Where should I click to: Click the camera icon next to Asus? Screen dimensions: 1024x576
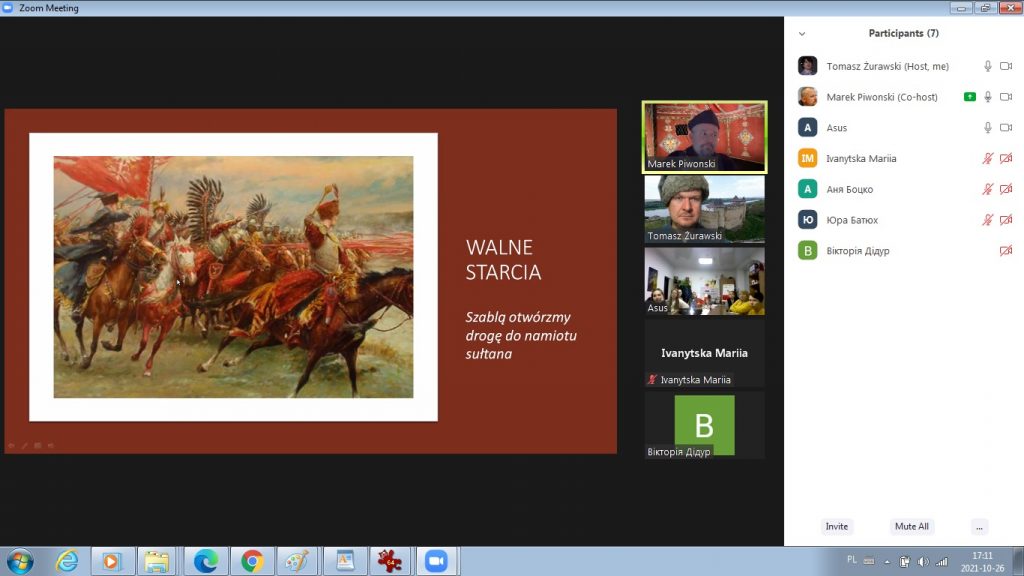(1006, 128)
